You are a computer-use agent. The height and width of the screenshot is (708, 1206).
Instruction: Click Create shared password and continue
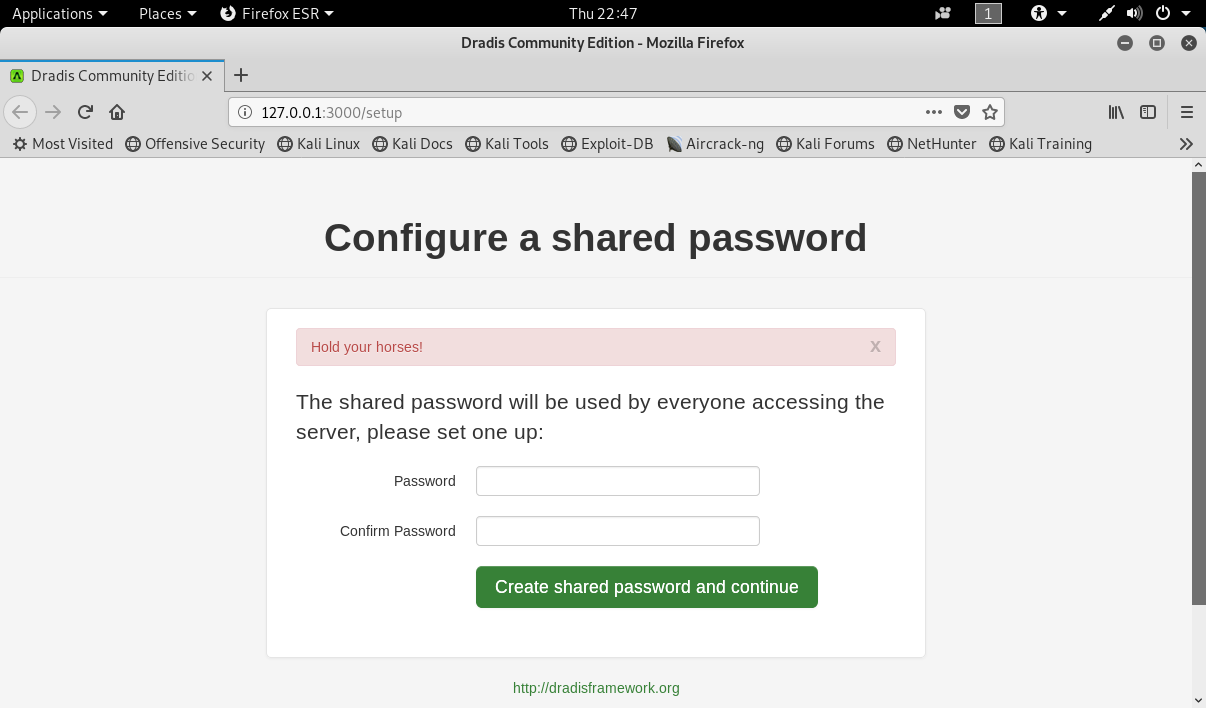pyautogui.click(x=646, y=587)
